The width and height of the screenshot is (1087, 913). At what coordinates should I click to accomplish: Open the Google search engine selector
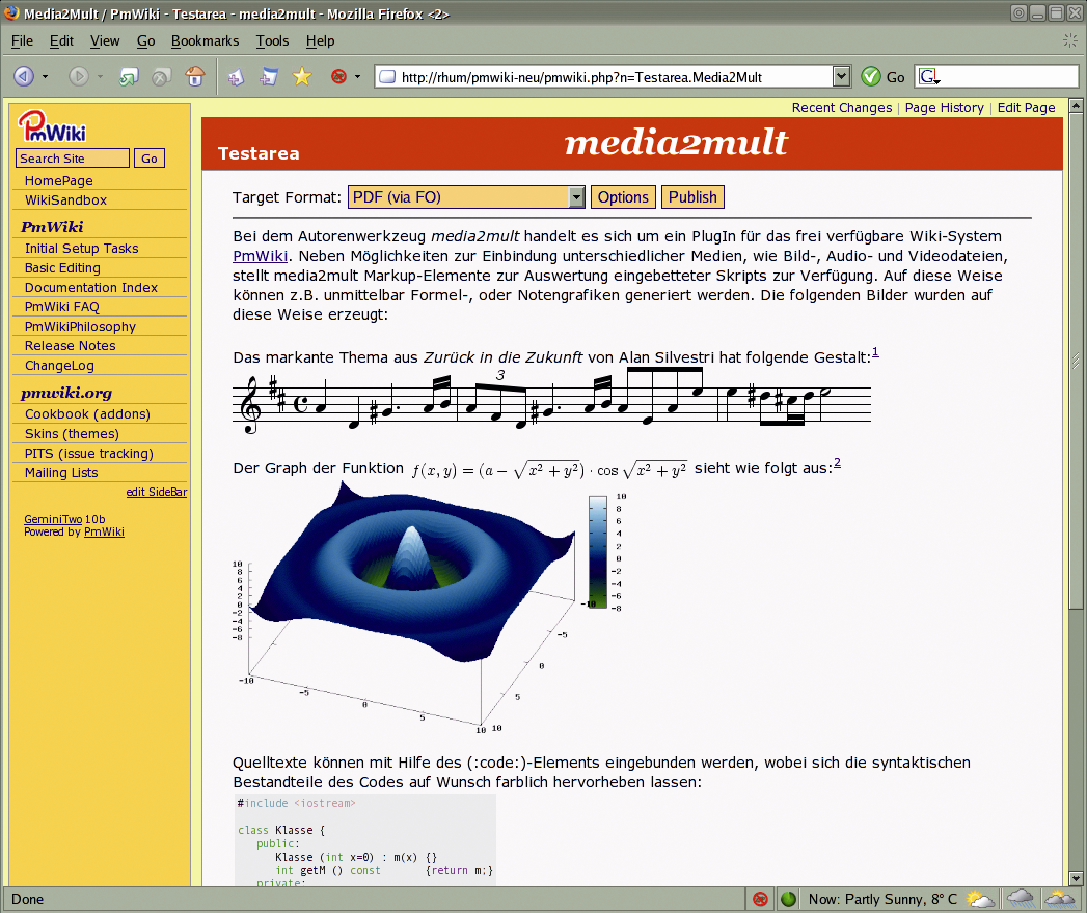click(929, 76)
